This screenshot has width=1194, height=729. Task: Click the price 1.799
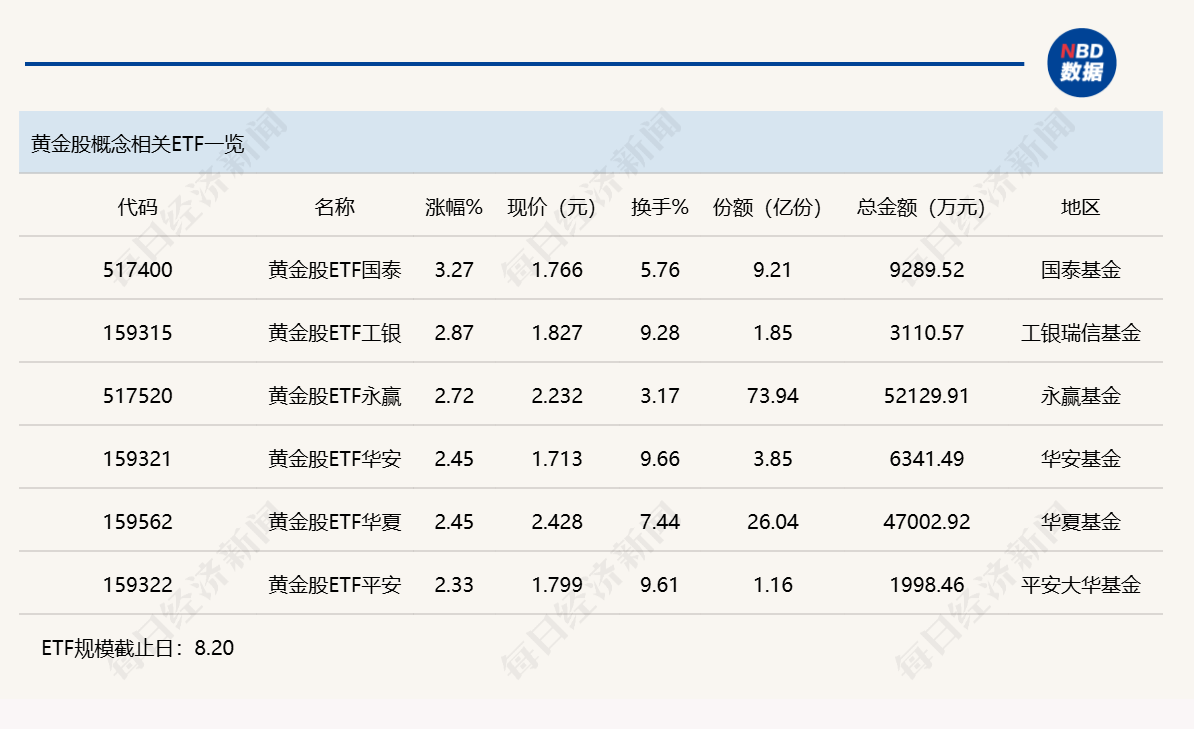tap(557, 585)
